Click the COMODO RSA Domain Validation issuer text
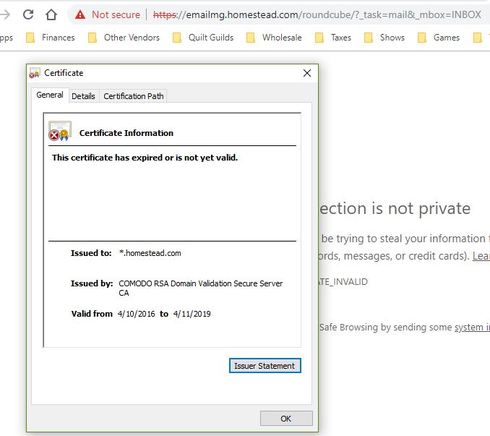This screenshot has height=436, width=490. click(201, 288)
